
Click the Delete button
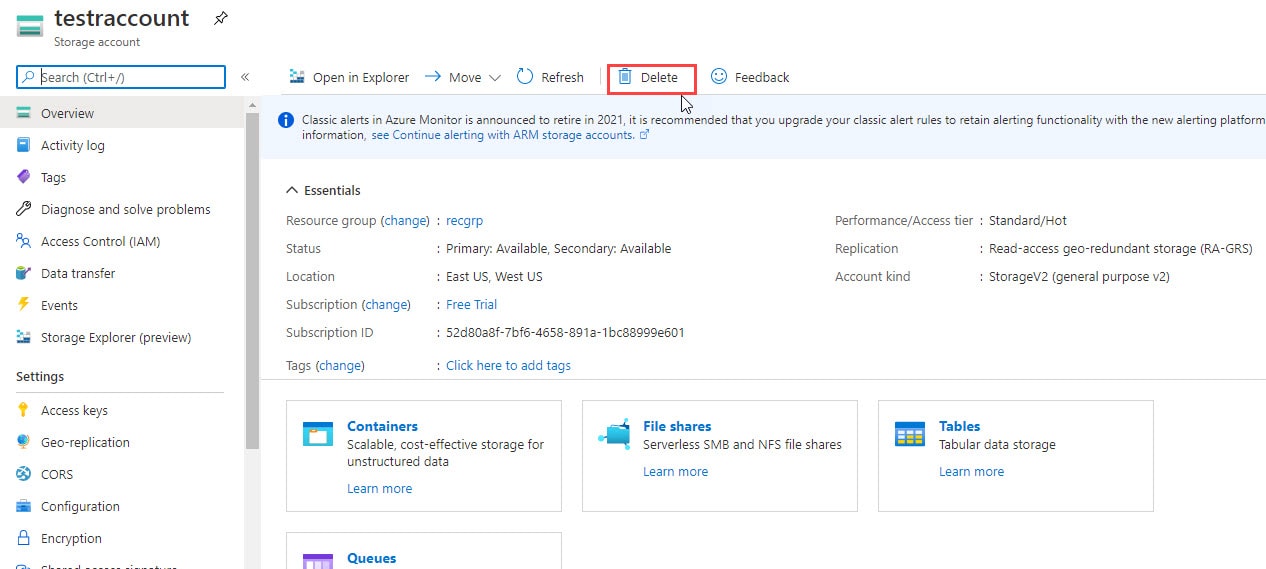pos(651,77)
